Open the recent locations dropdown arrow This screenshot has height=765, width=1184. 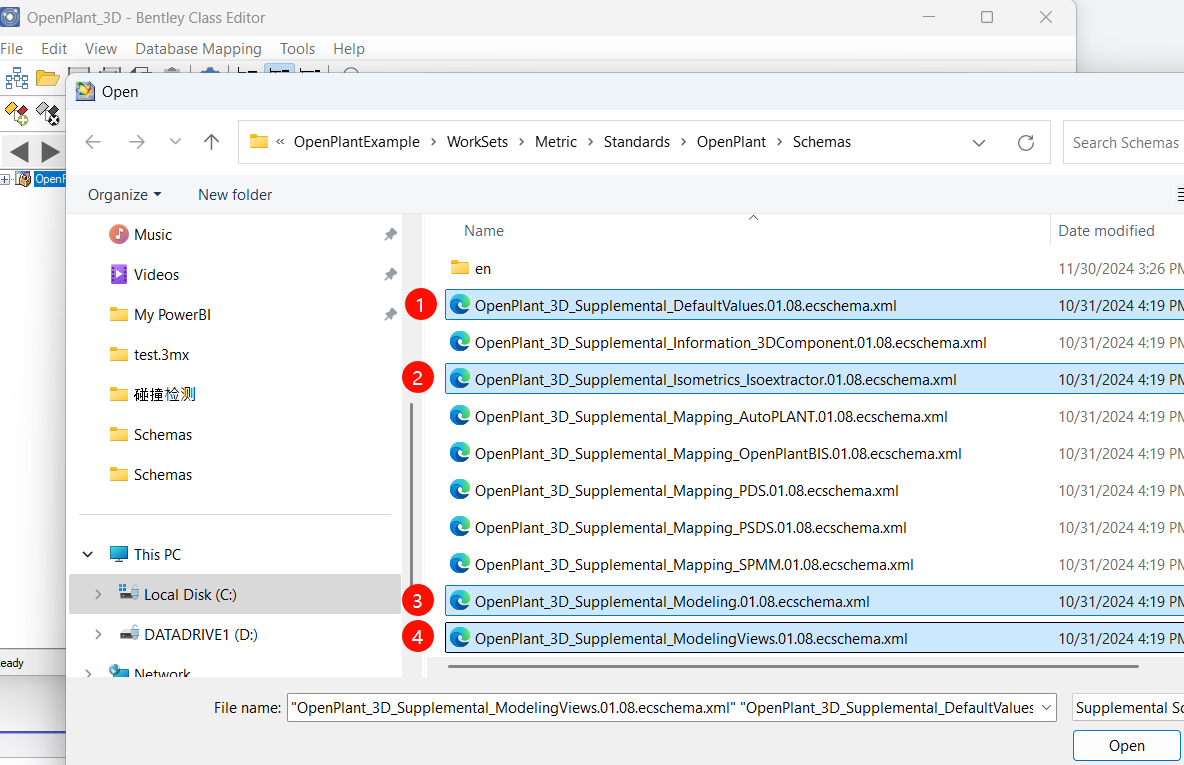click(175, 142)
